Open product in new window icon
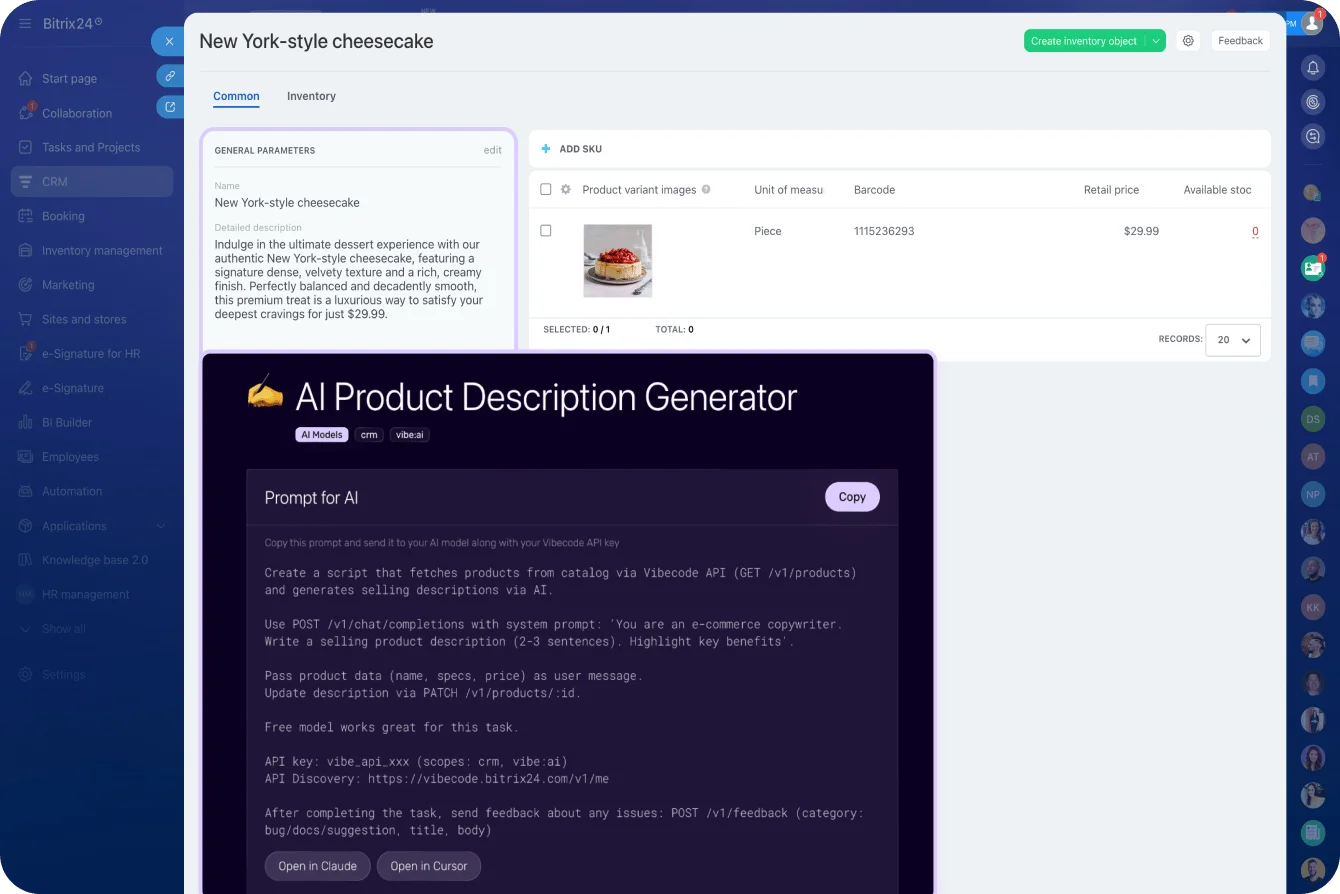This screenshot has width=1340, height=894. click(170, 107)
